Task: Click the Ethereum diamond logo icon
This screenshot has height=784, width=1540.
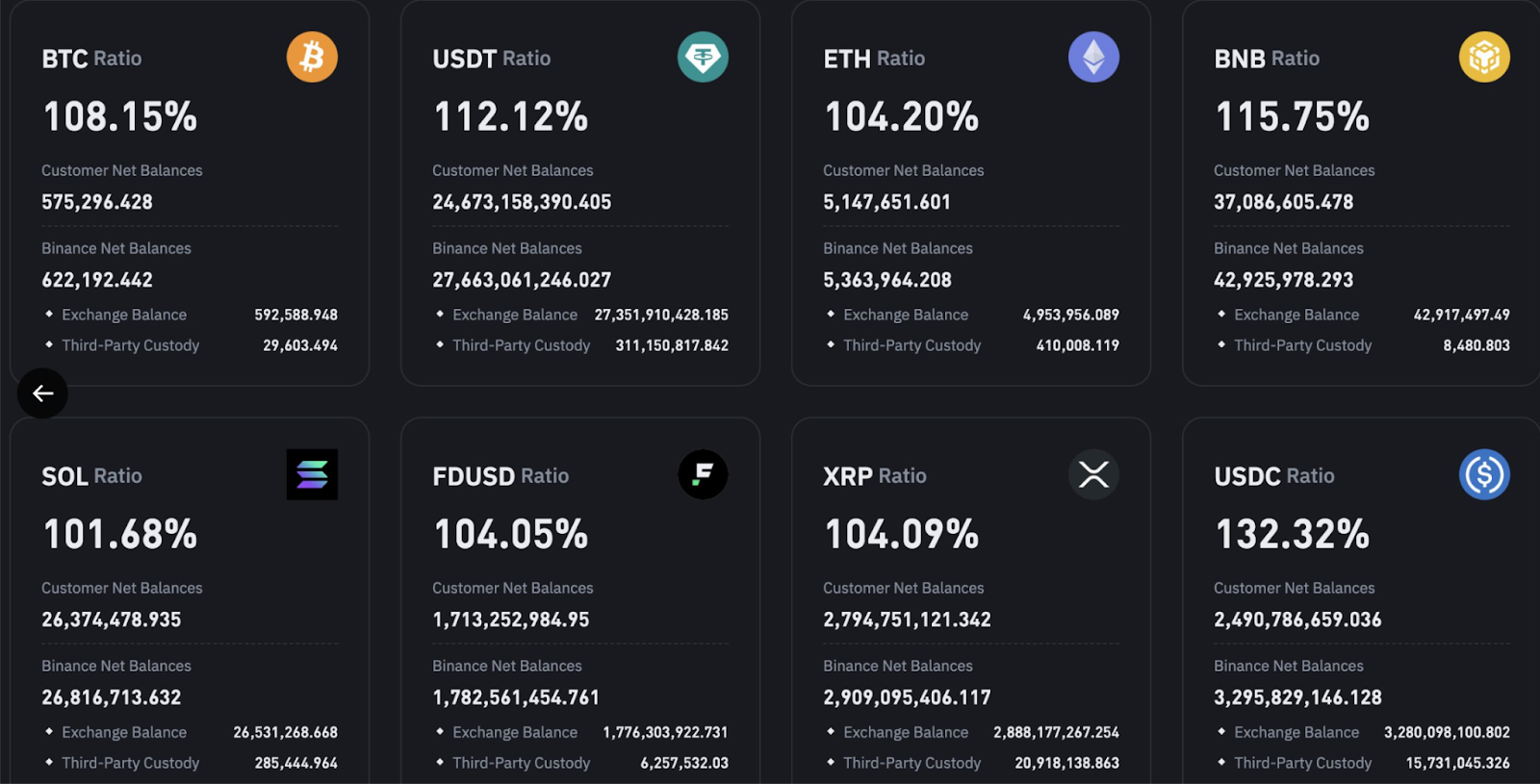Action: point(1093,57)
